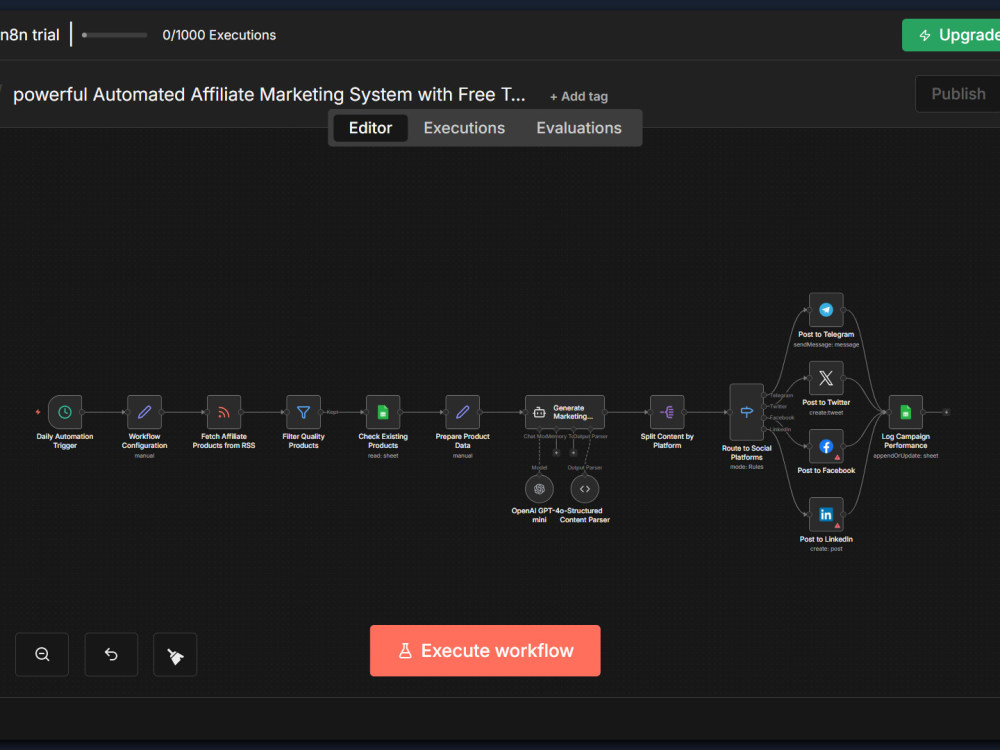Open the Generate Marketing agent node

565,412
